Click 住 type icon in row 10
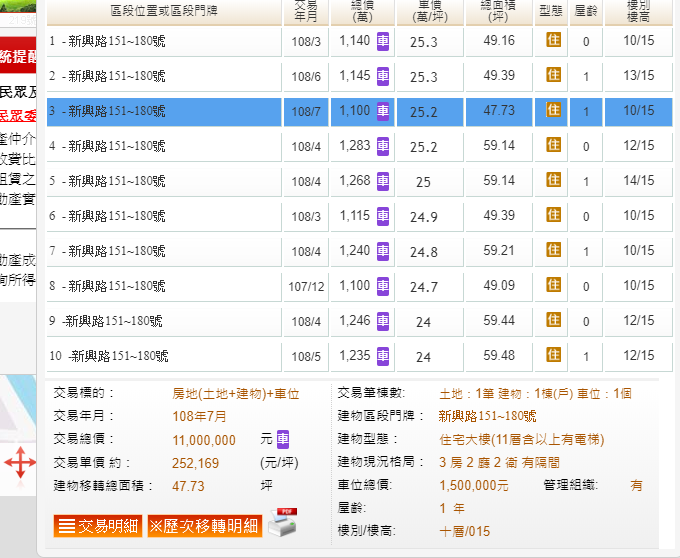680x558 pixels. [553, 355]
